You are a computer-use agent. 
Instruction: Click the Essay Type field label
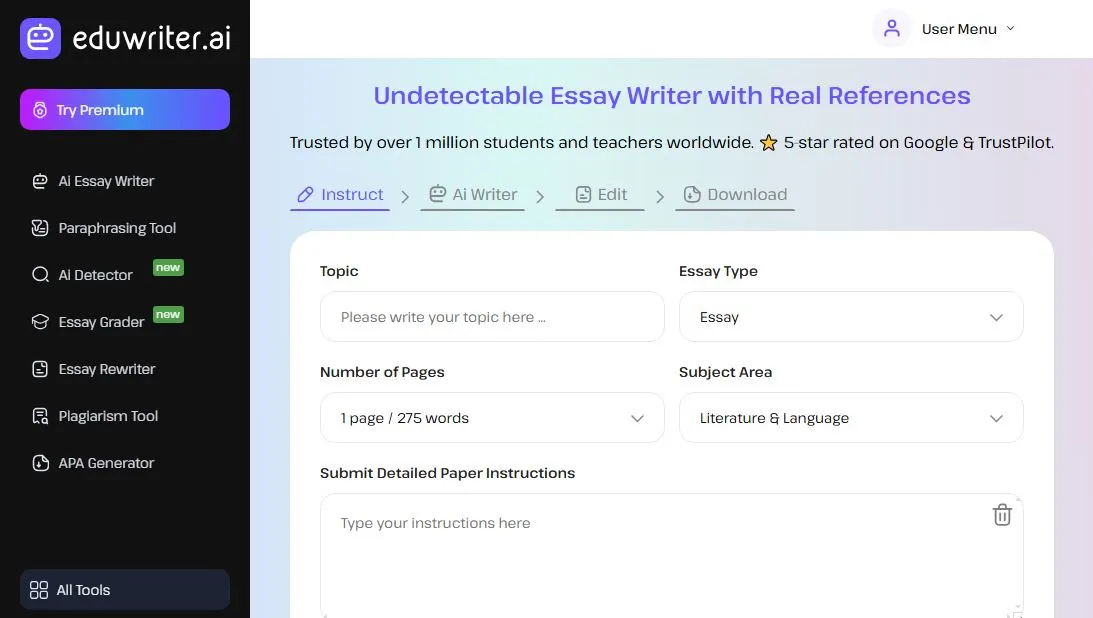pos(718,271)
